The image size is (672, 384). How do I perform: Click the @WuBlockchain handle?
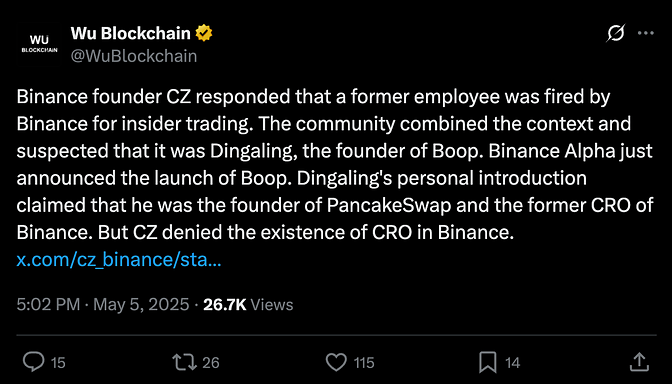coord(134,56)
